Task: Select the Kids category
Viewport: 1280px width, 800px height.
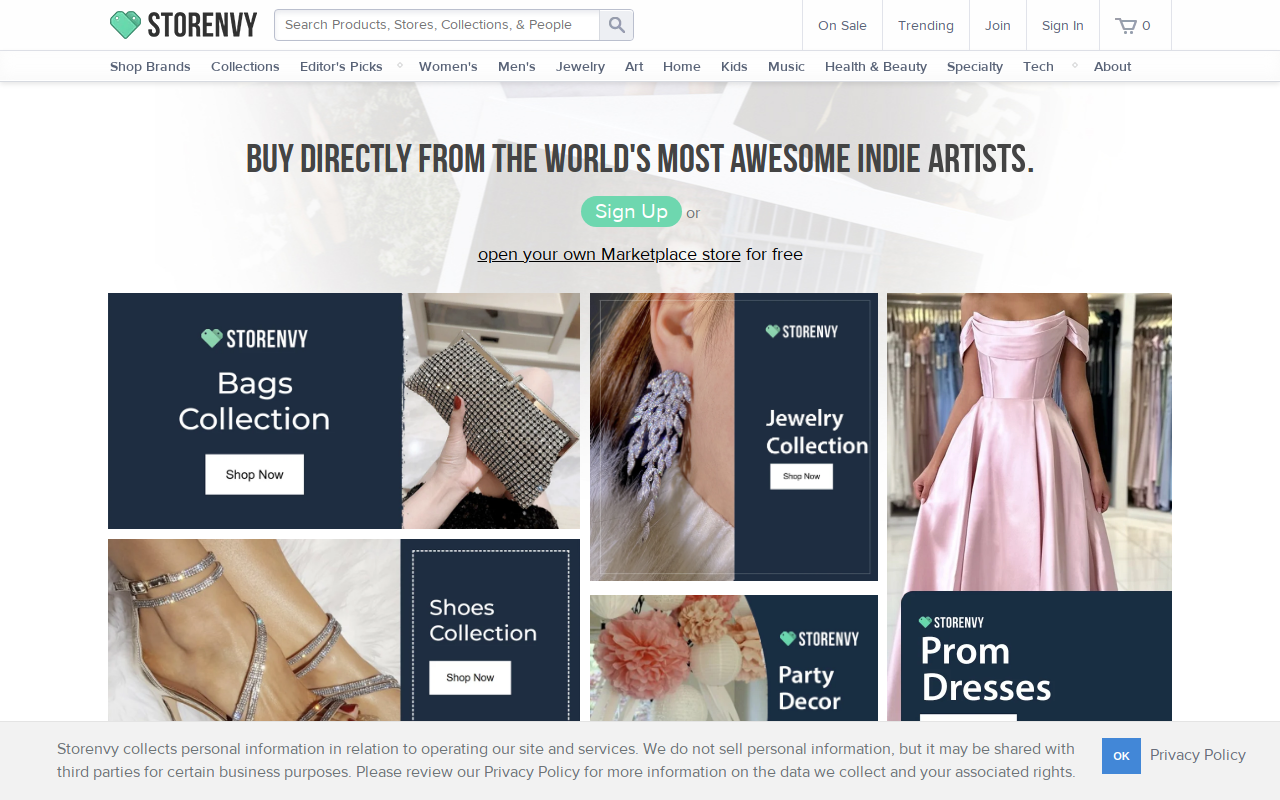Action: pos(734,66)
